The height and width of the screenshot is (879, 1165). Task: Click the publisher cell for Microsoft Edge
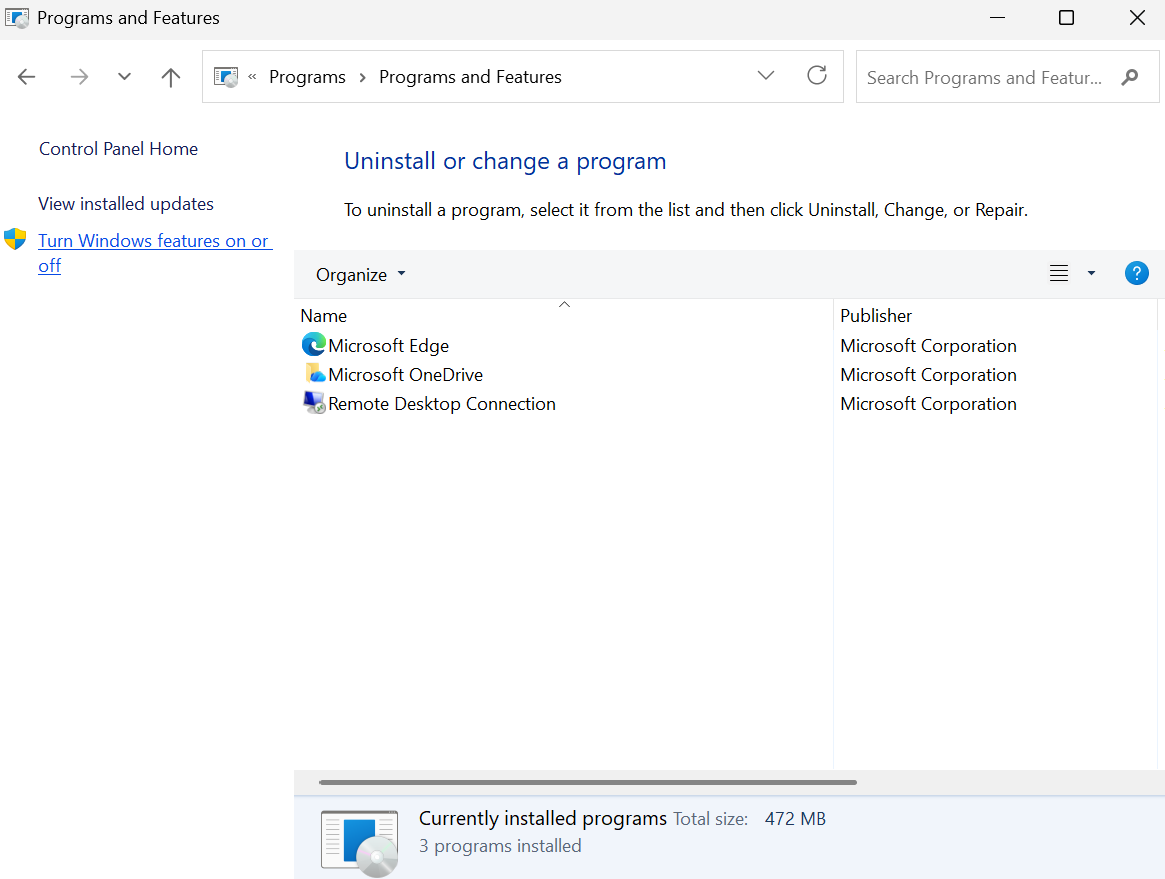tap(928, 346)
